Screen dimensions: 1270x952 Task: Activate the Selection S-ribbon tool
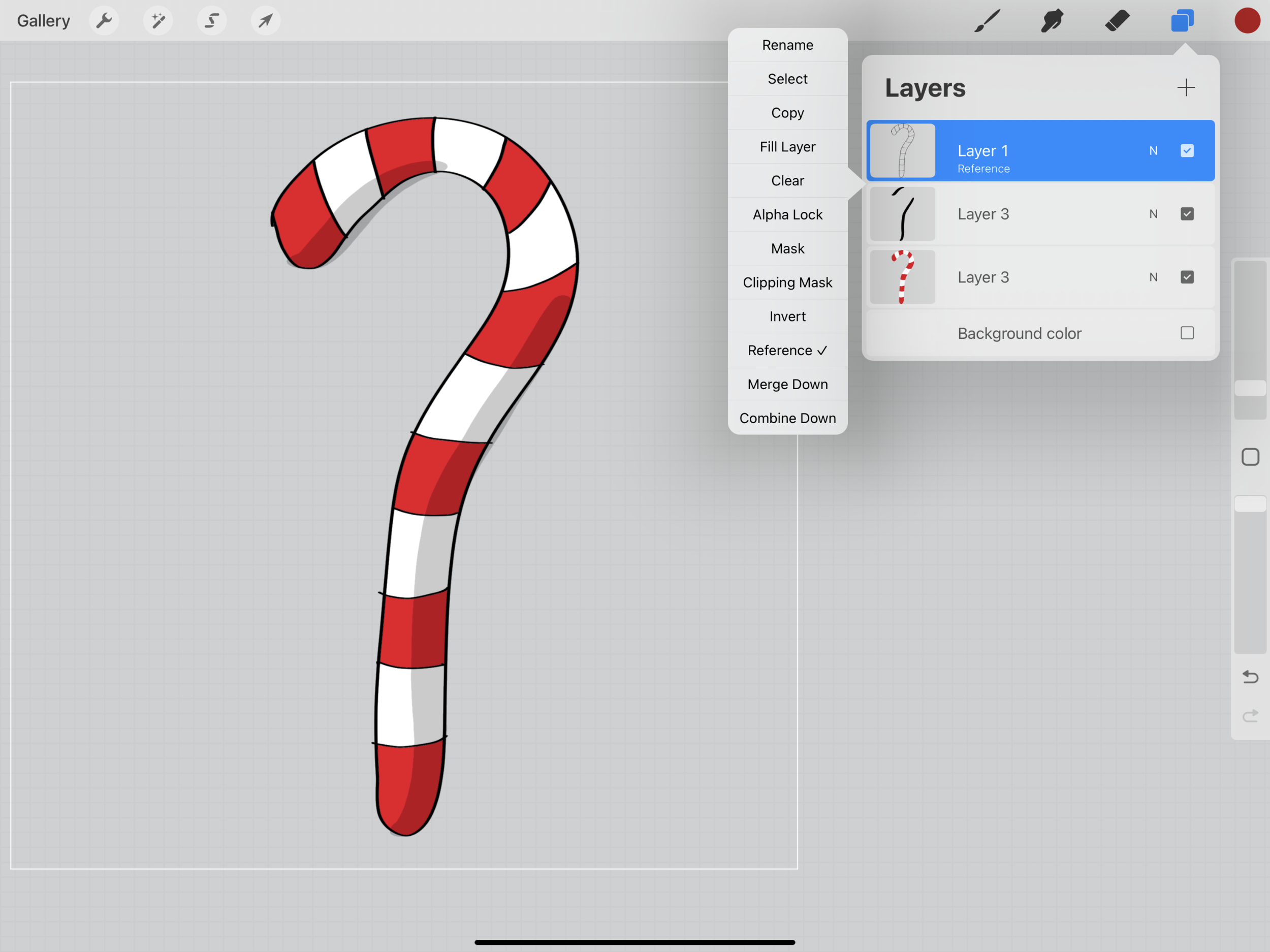tap(212, 21)
